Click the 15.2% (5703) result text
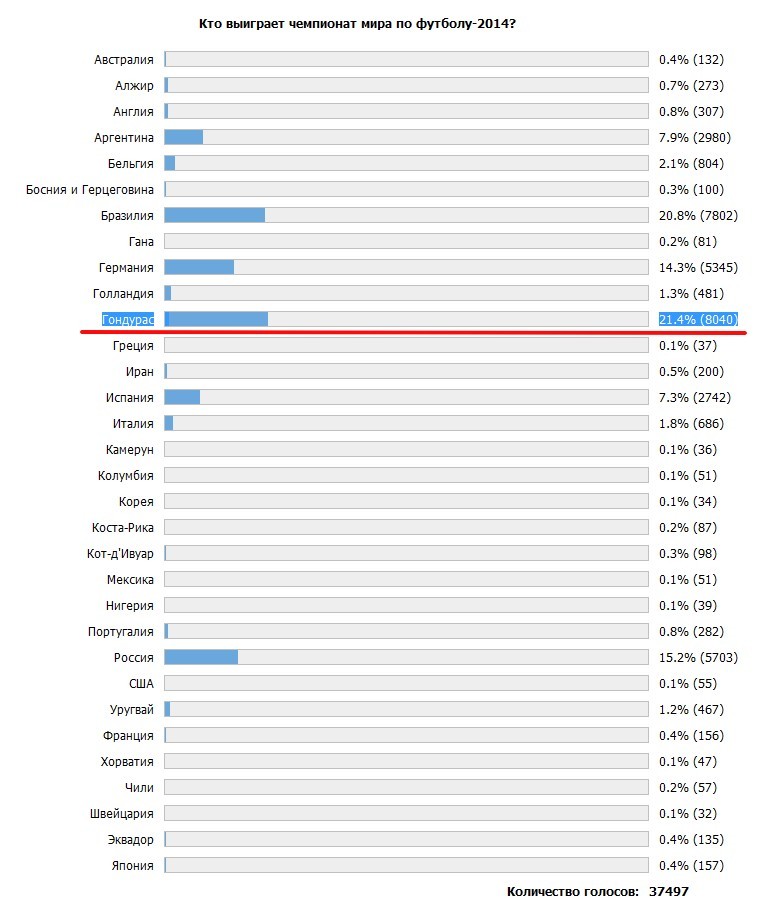Image resolution: width=759 pixels, height=903 pixels. click(698, 657)
